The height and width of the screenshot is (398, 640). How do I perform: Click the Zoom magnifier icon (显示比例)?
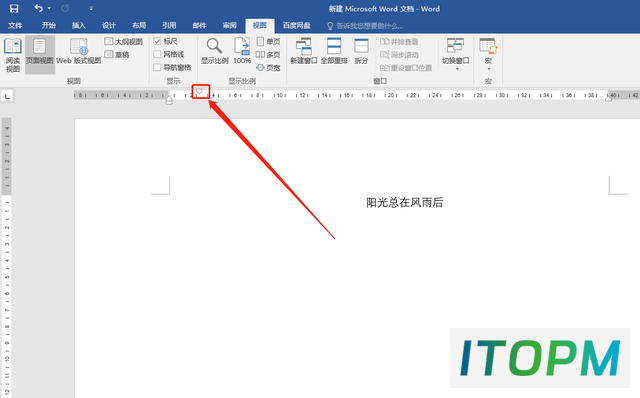[214, 46]
